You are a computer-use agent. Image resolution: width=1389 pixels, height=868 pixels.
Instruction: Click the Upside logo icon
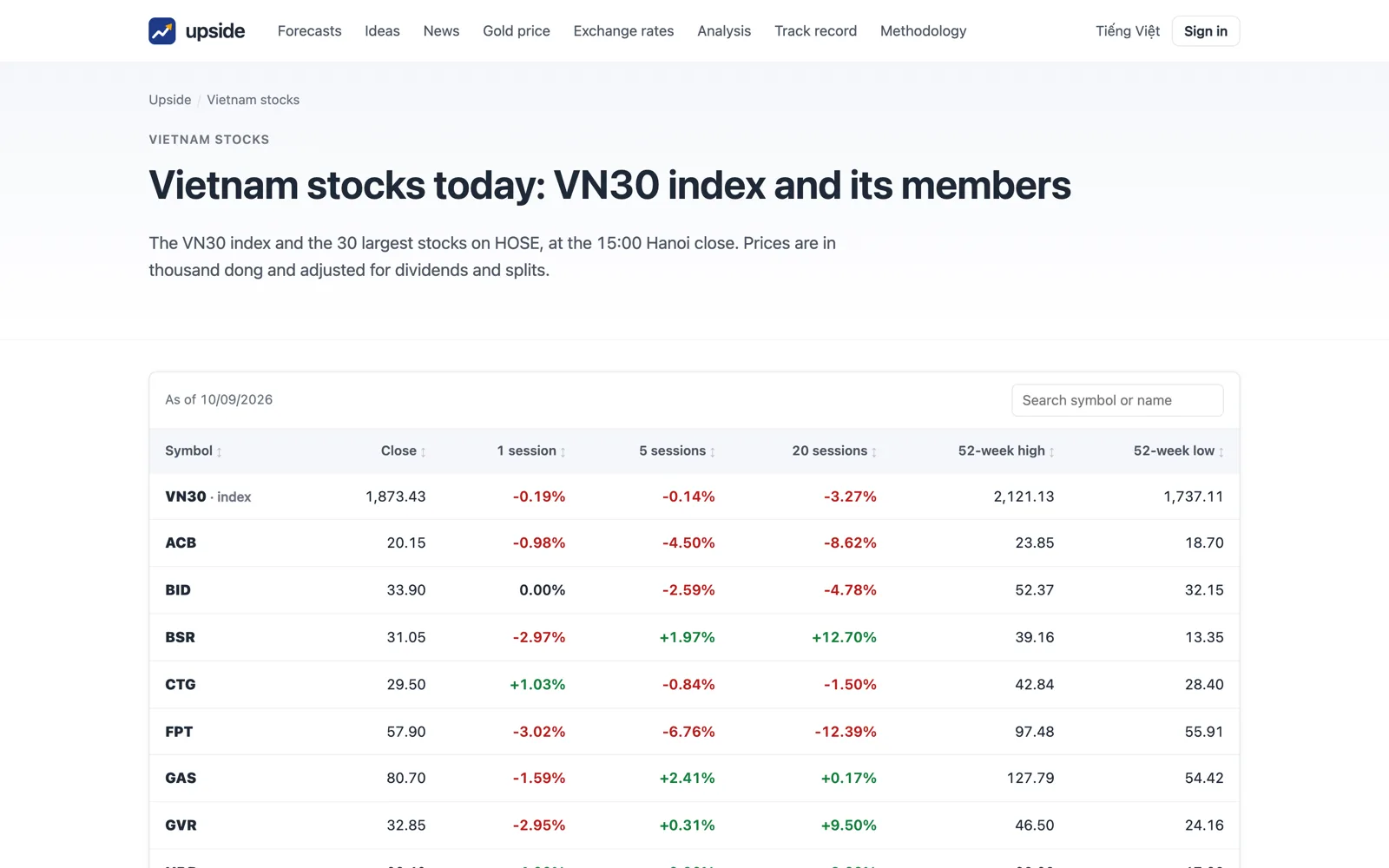point(162,31)
